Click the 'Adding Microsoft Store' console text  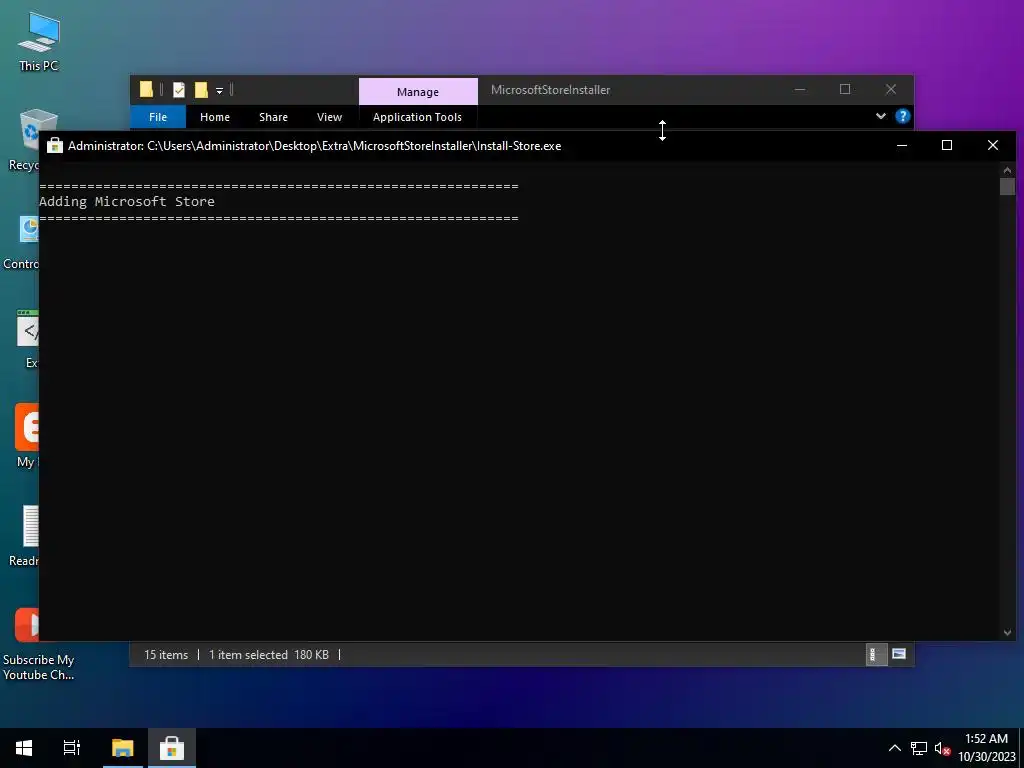click(127, 201)
